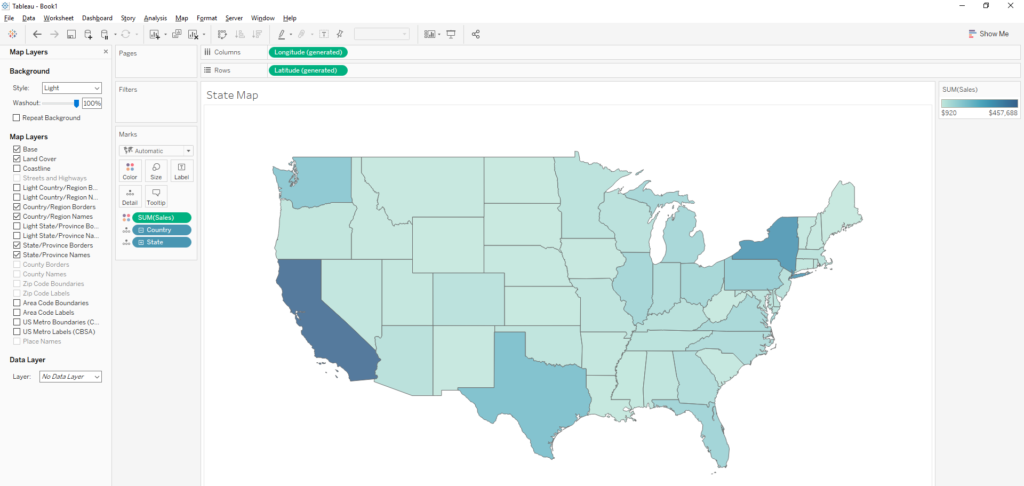Click the Add new data source icon
1024x486 pixels.
[x=88, y=34]
